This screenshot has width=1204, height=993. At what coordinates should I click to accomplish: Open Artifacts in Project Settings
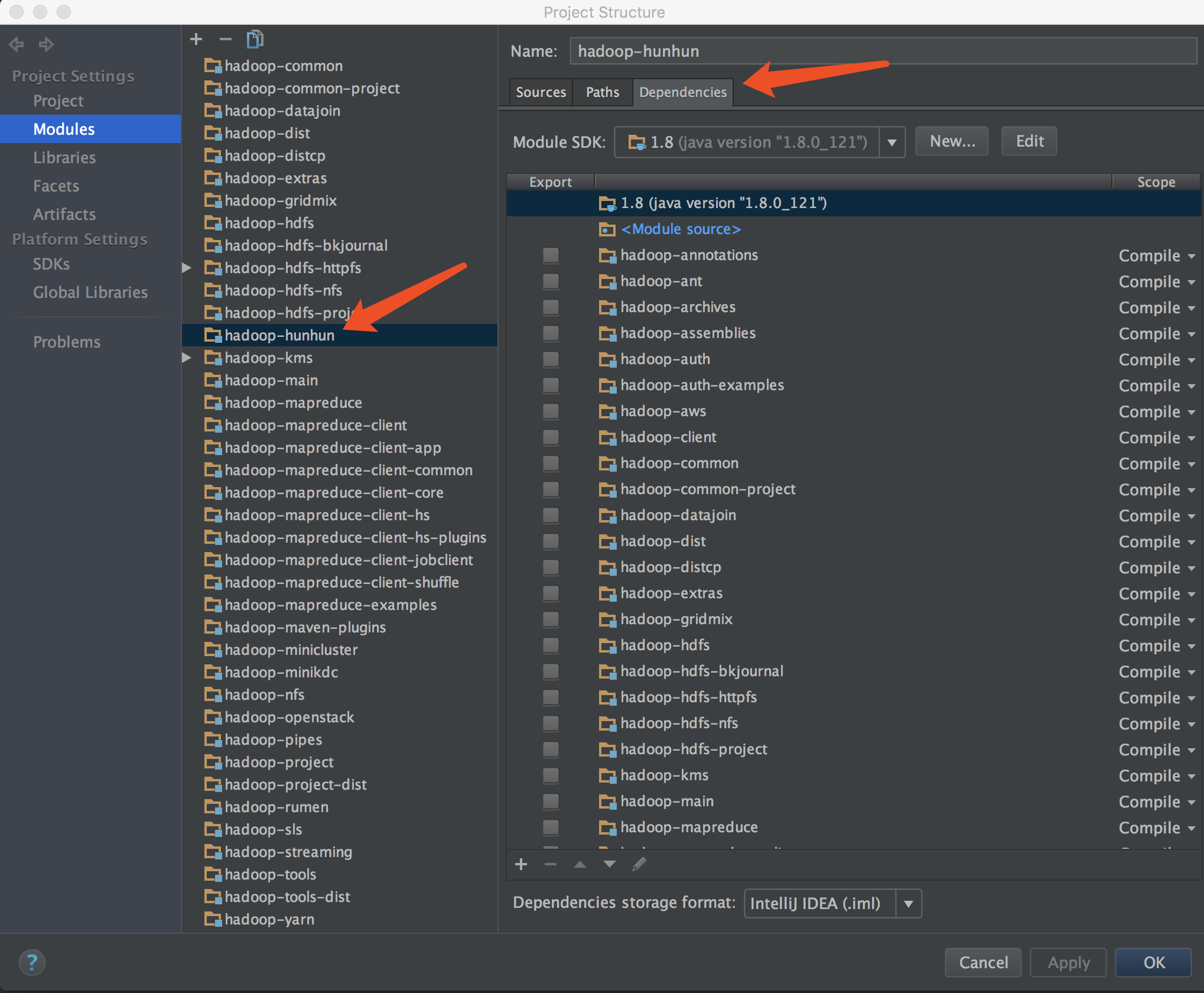64,214
